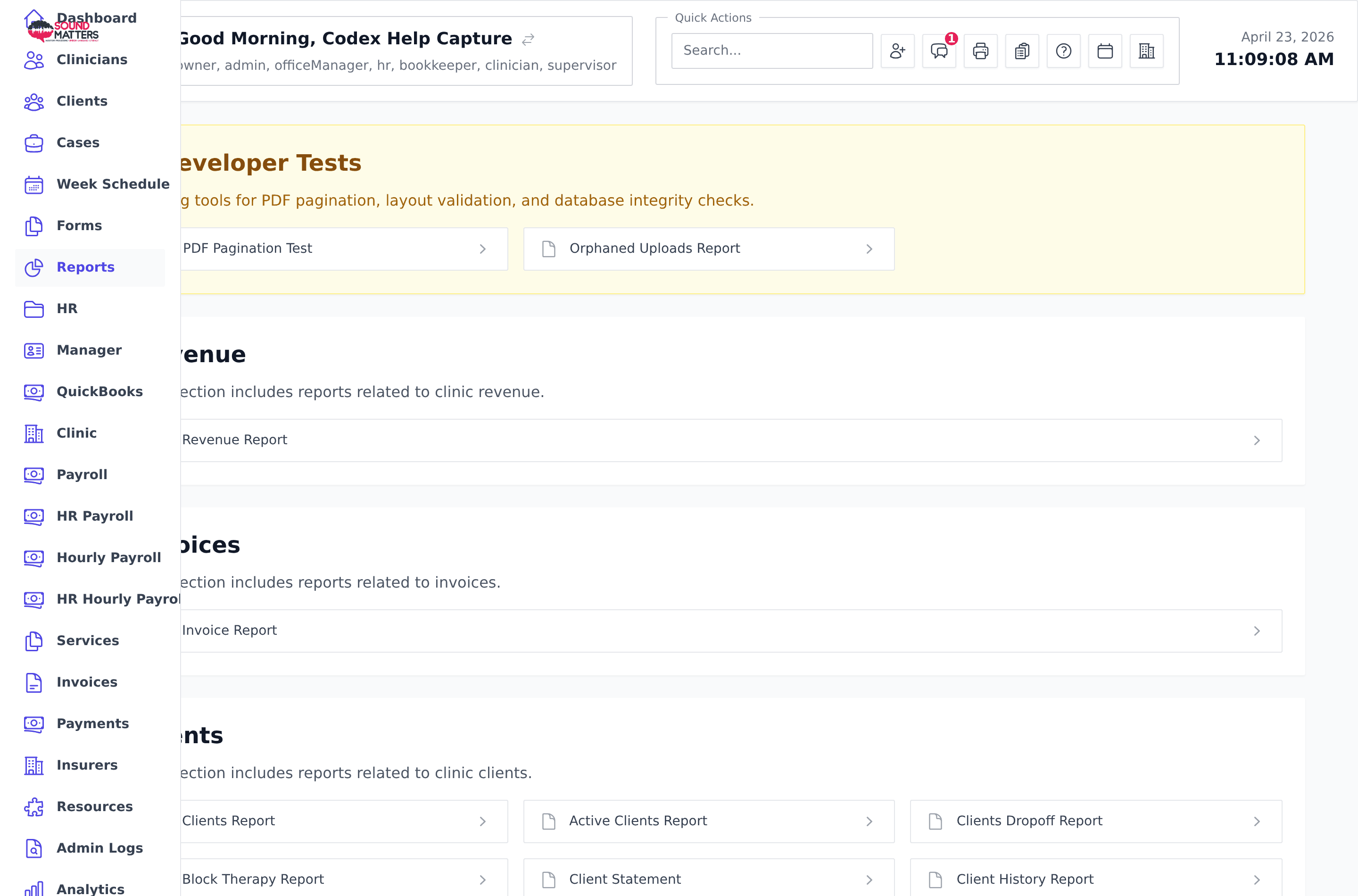Click chevron on Active Clients Report
This screenshot has height=896, width=1358.
[x=869, y=821]
